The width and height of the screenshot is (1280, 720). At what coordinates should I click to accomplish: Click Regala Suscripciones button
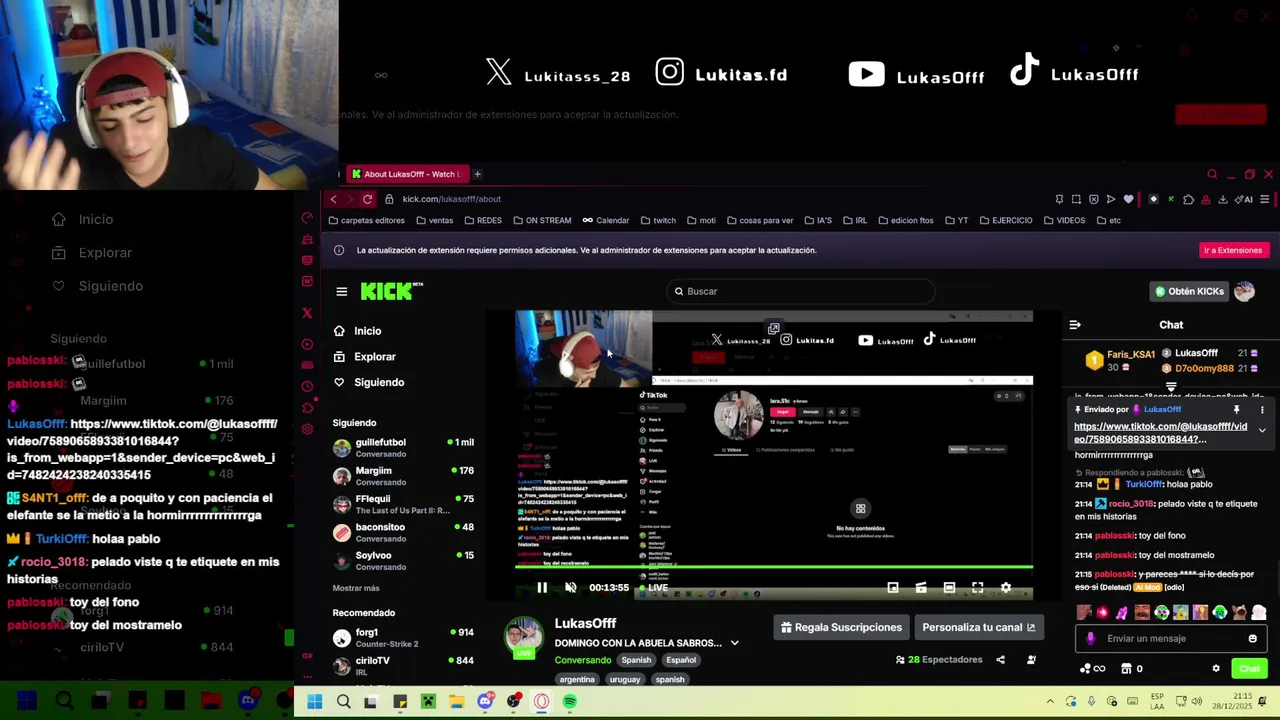coord(841,627)
